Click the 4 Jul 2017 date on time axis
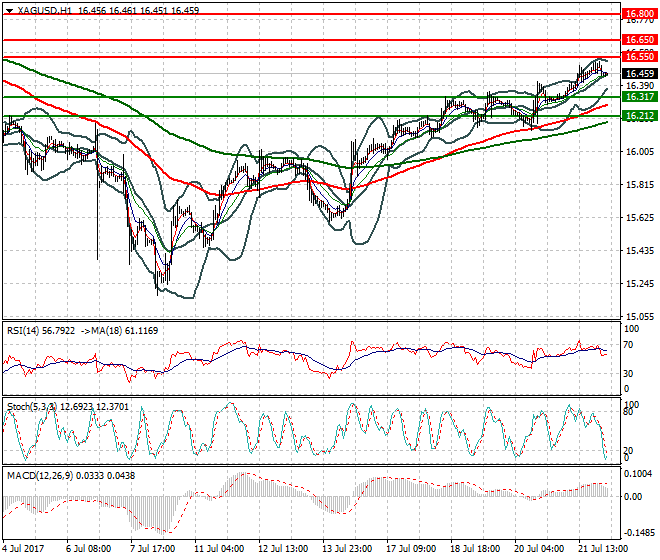 click(23, 549)
